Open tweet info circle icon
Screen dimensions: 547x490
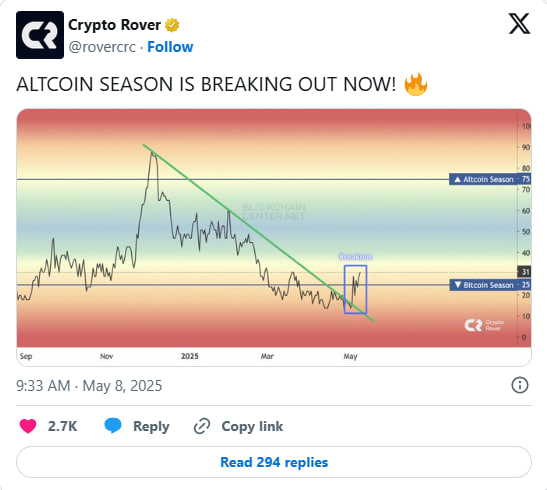click(520, 385)
